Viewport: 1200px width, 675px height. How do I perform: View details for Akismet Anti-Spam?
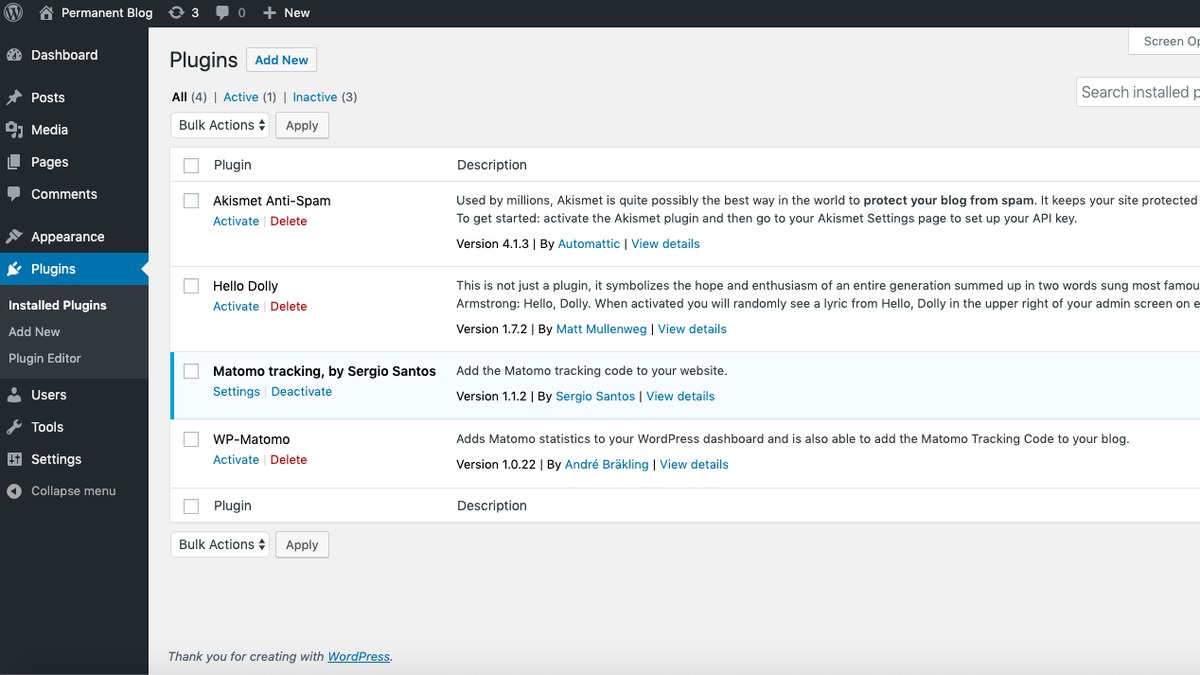tap(665, 244)
